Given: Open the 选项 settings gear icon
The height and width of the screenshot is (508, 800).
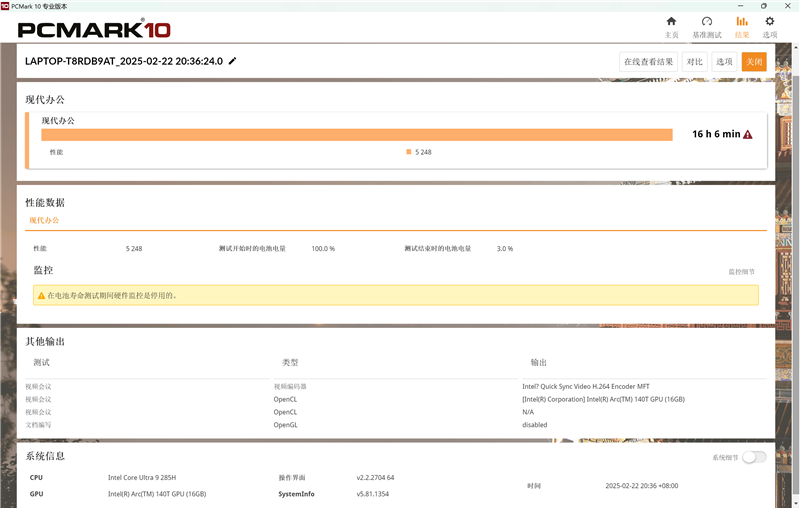Looking at the screenshot, I should [x=770, y=21].
